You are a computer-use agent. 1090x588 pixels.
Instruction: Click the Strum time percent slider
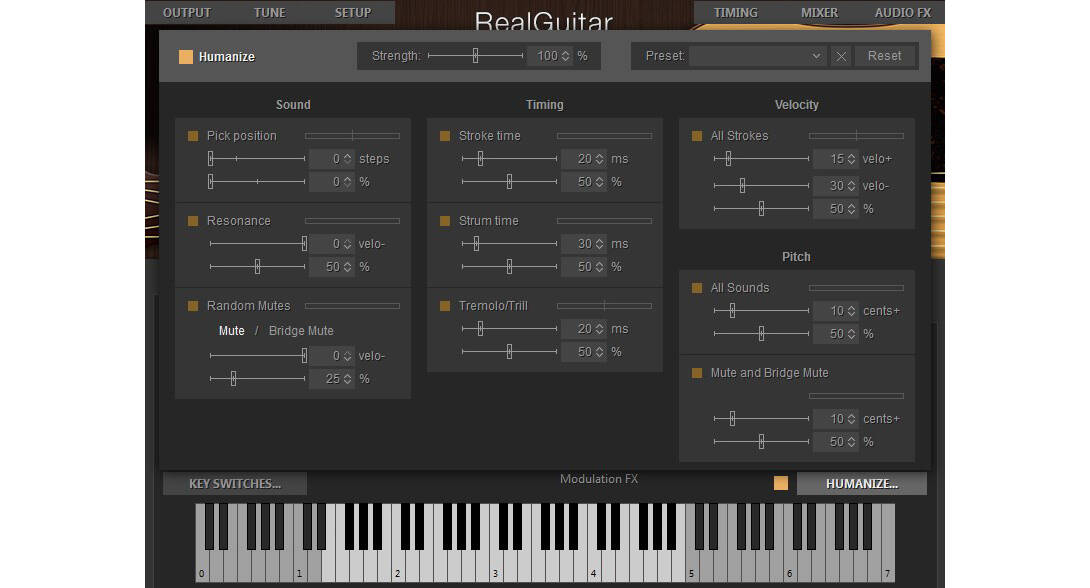[509, 267]
